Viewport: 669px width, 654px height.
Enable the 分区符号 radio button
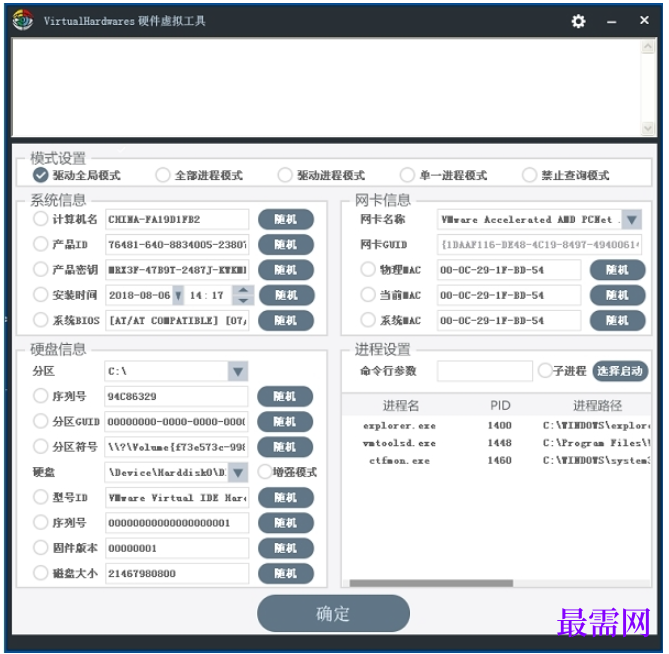pyautogui.click(x=41, y=447)
